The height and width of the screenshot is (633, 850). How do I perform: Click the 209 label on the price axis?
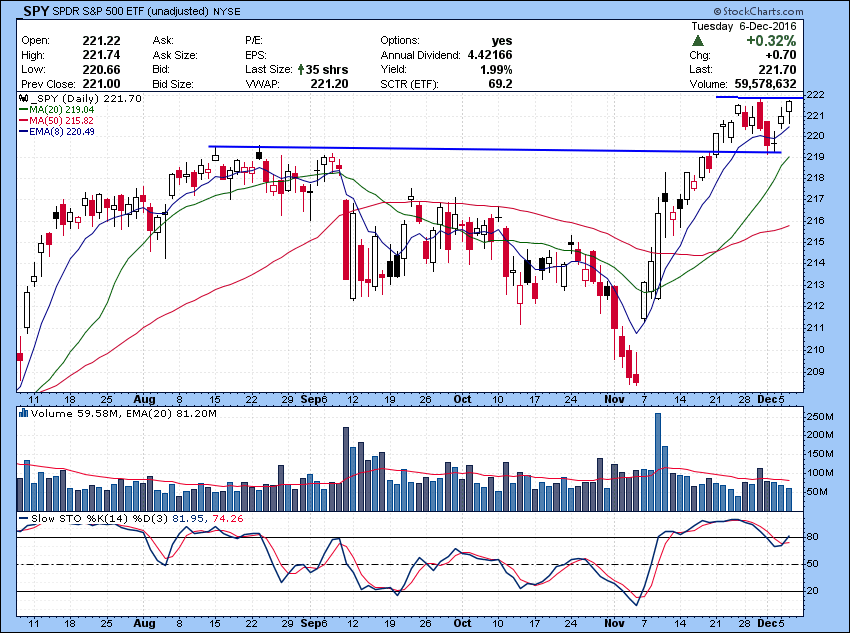[816, 372]
